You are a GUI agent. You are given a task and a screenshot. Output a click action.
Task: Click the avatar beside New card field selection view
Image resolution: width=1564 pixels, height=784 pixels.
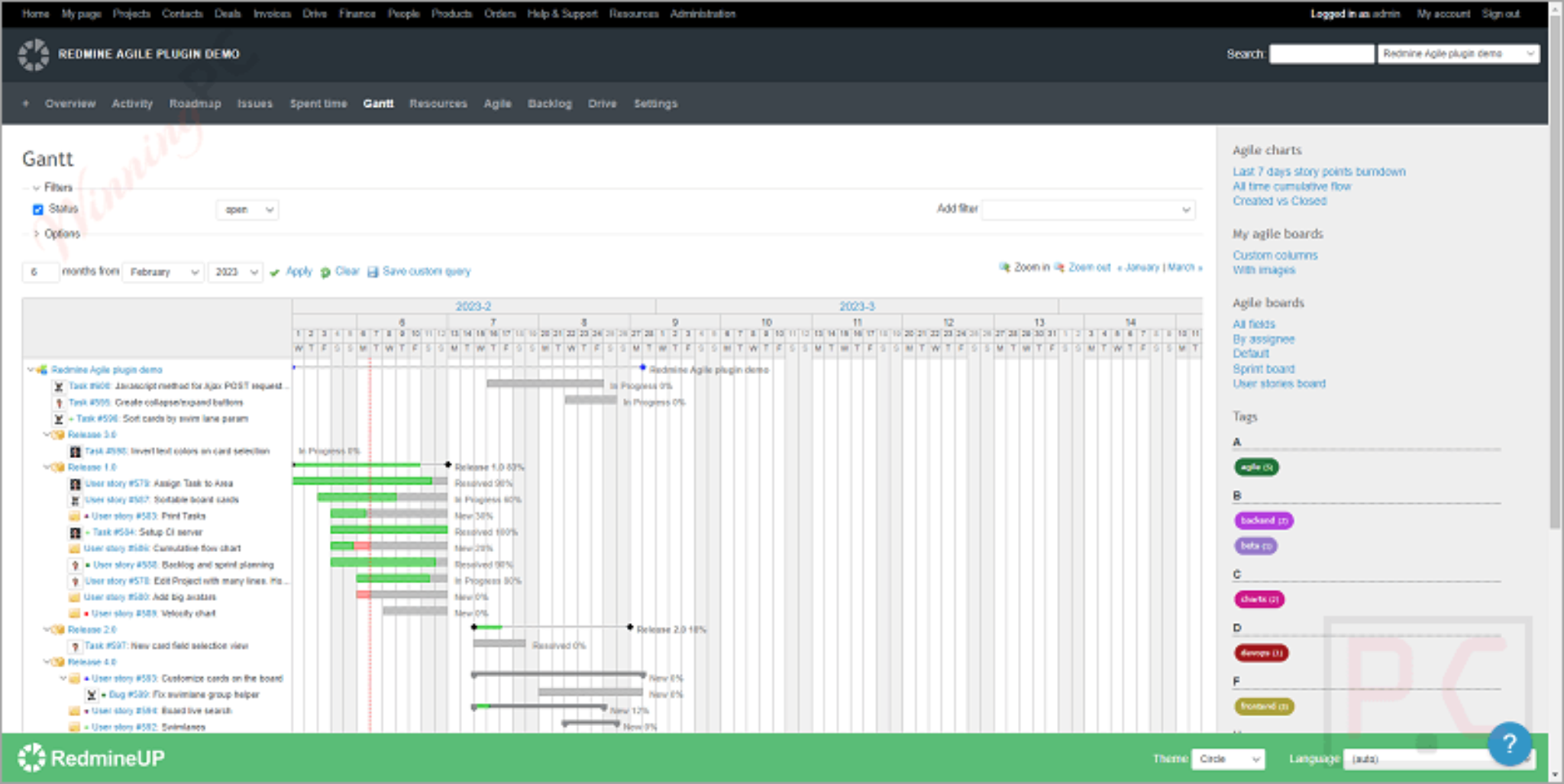pos(75,647)
